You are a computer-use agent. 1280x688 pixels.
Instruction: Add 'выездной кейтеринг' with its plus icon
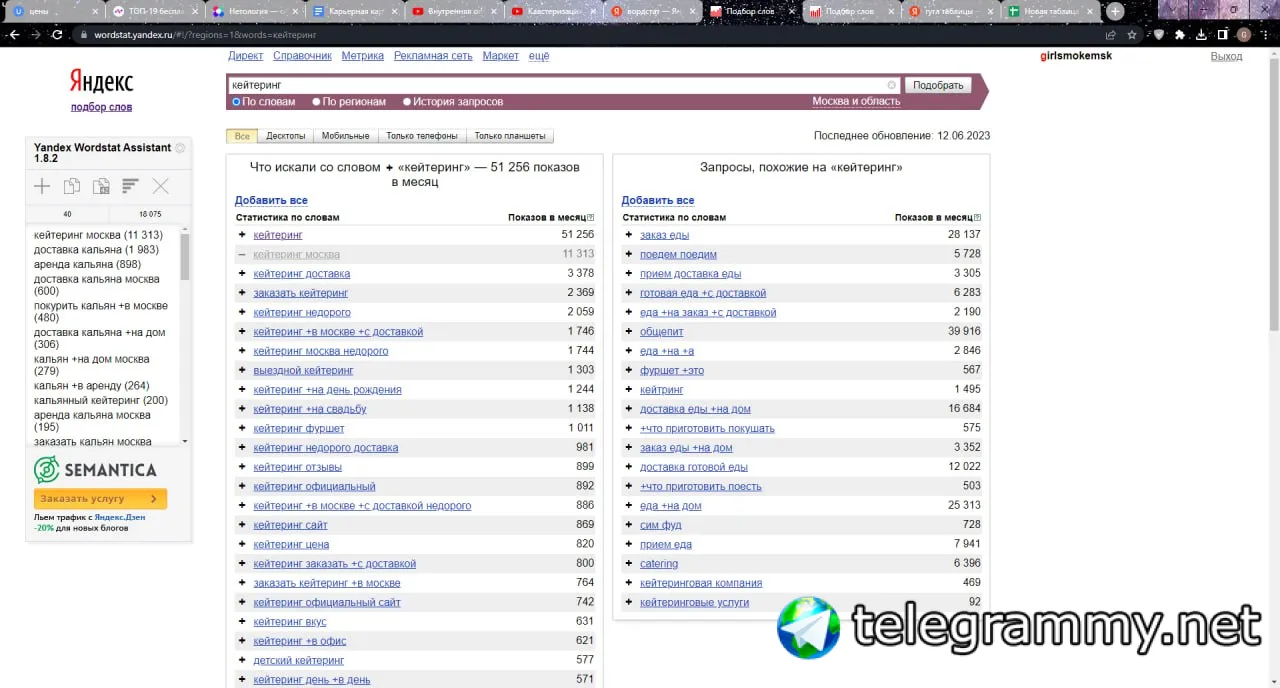point(242,370)
